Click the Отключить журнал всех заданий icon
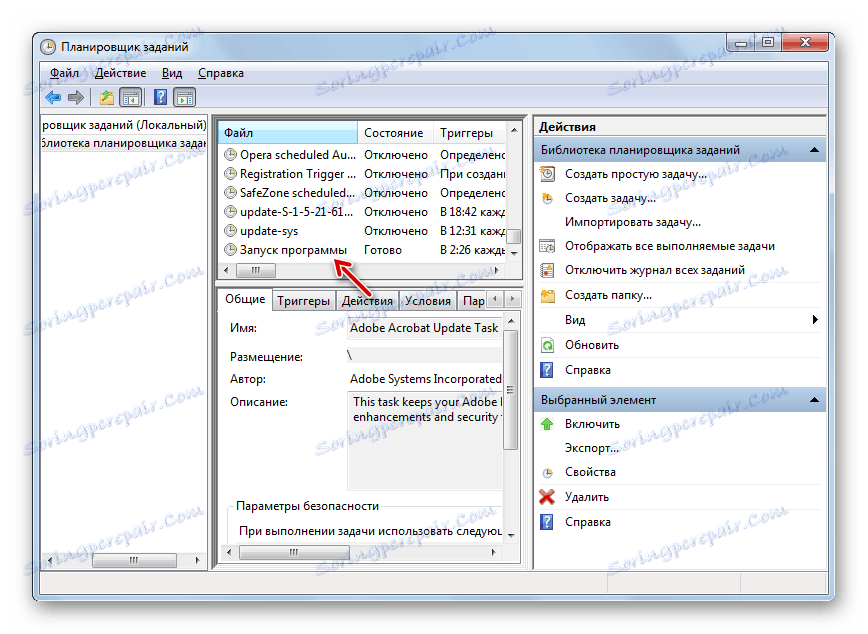 pos(547,270)
